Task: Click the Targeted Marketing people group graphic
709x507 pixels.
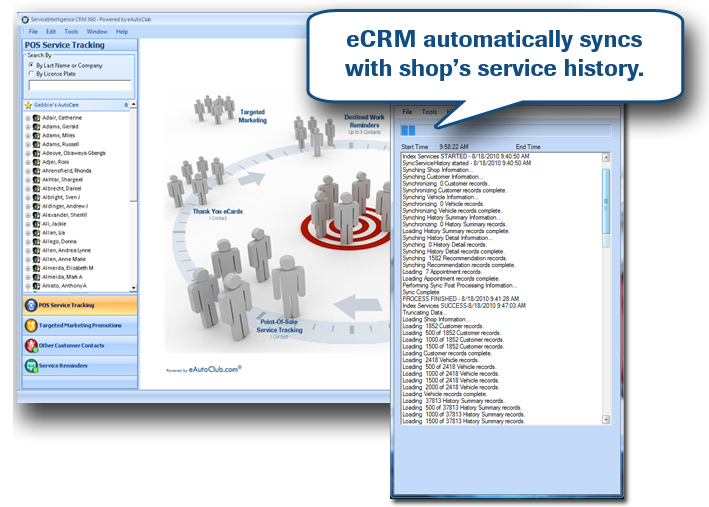Action: 214,109
